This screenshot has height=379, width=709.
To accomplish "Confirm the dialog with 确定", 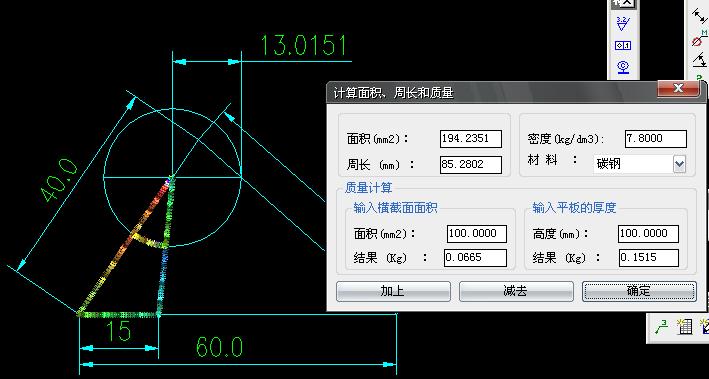I will pyautogui.click(x=639, y=291).
